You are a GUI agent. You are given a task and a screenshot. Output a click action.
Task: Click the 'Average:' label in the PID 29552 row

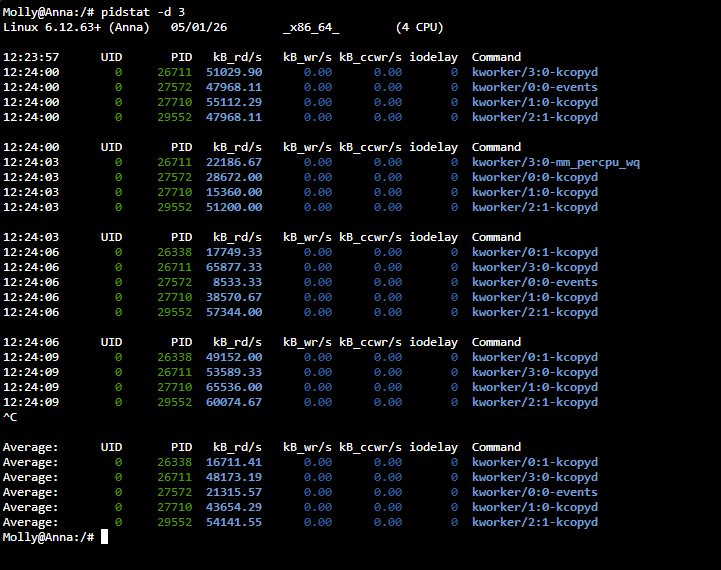click(30, 523)
